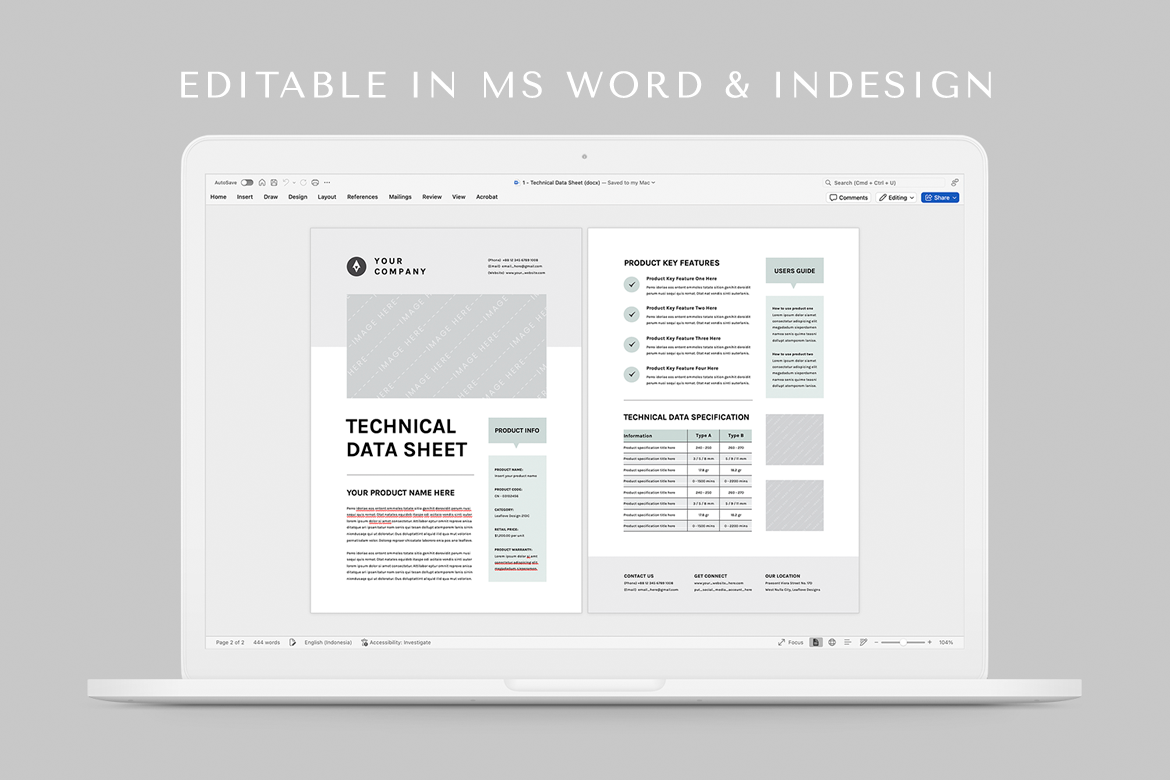The height and width of the screenshot is (780, 1170).
Task: Toggle the AutoSave switch
Action: click(247, 183)
